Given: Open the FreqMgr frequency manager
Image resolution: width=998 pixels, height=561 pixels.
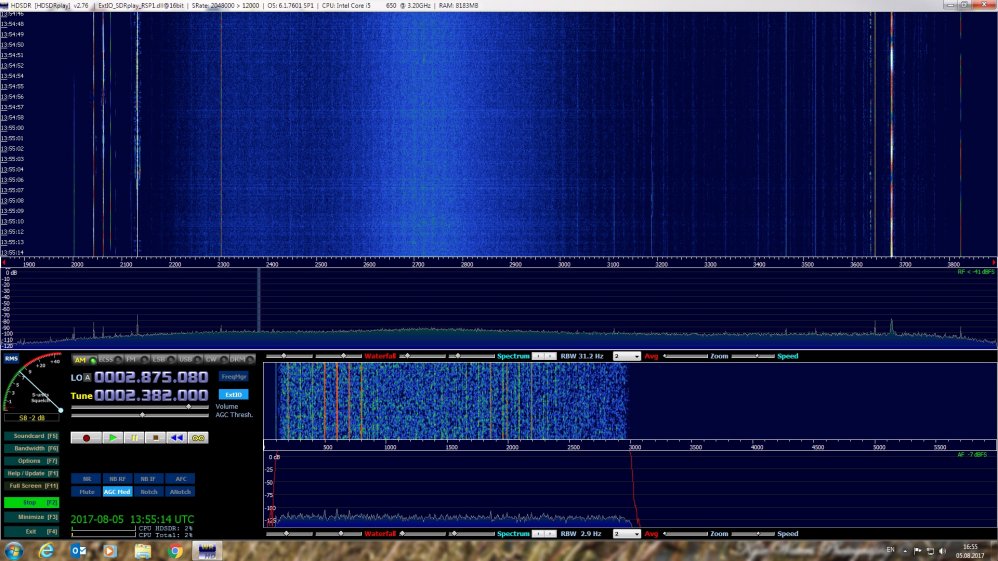Looking at the screenshot, I should (x=234, y=377).
